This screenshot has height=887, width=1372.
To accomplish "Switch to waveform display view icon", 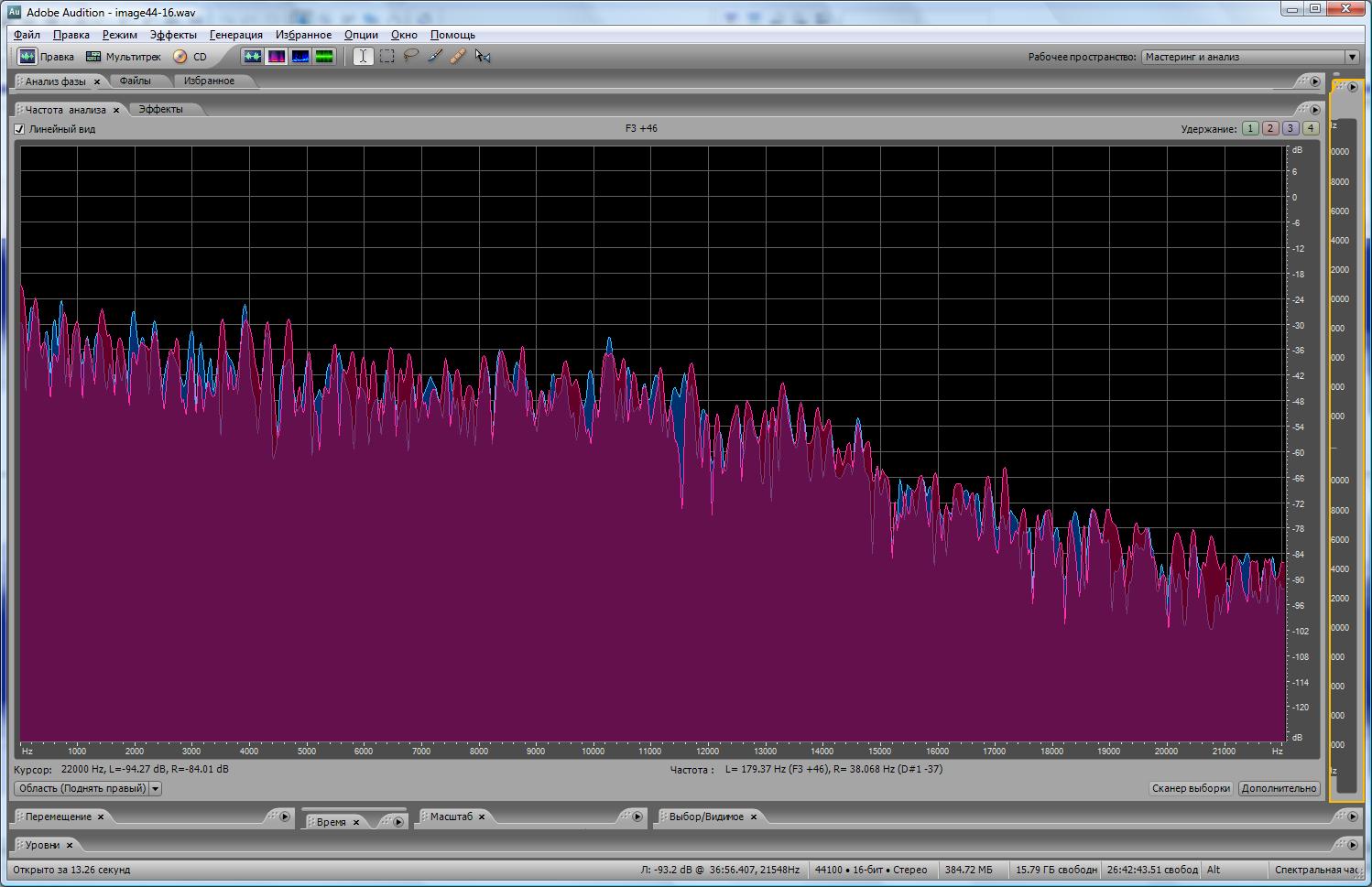I will 252,57.
